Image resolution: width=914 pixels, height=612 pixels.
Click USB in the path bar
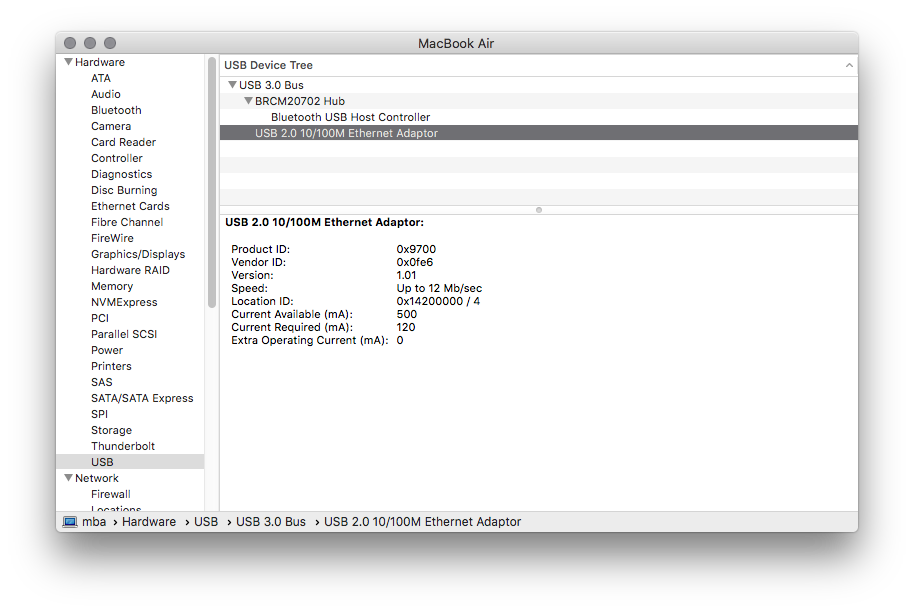click(x=206, y=522)
